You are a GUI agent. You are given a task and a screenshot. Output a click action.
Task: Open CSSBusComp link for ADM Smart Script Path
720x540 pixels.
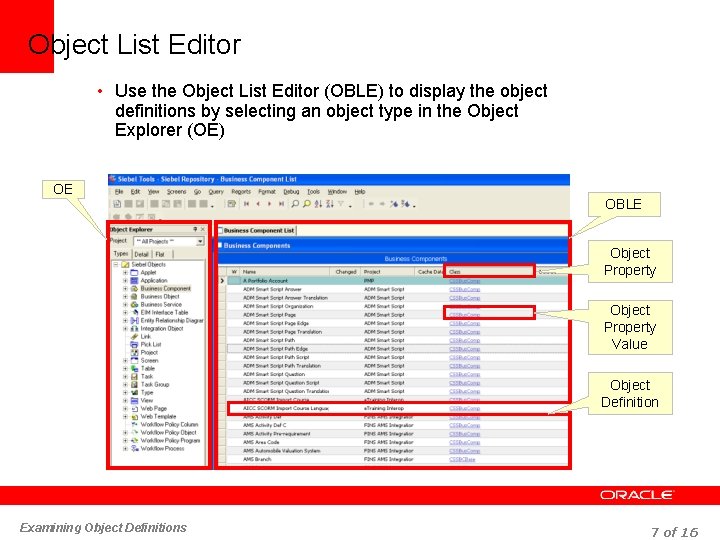[x=464, y=340]
